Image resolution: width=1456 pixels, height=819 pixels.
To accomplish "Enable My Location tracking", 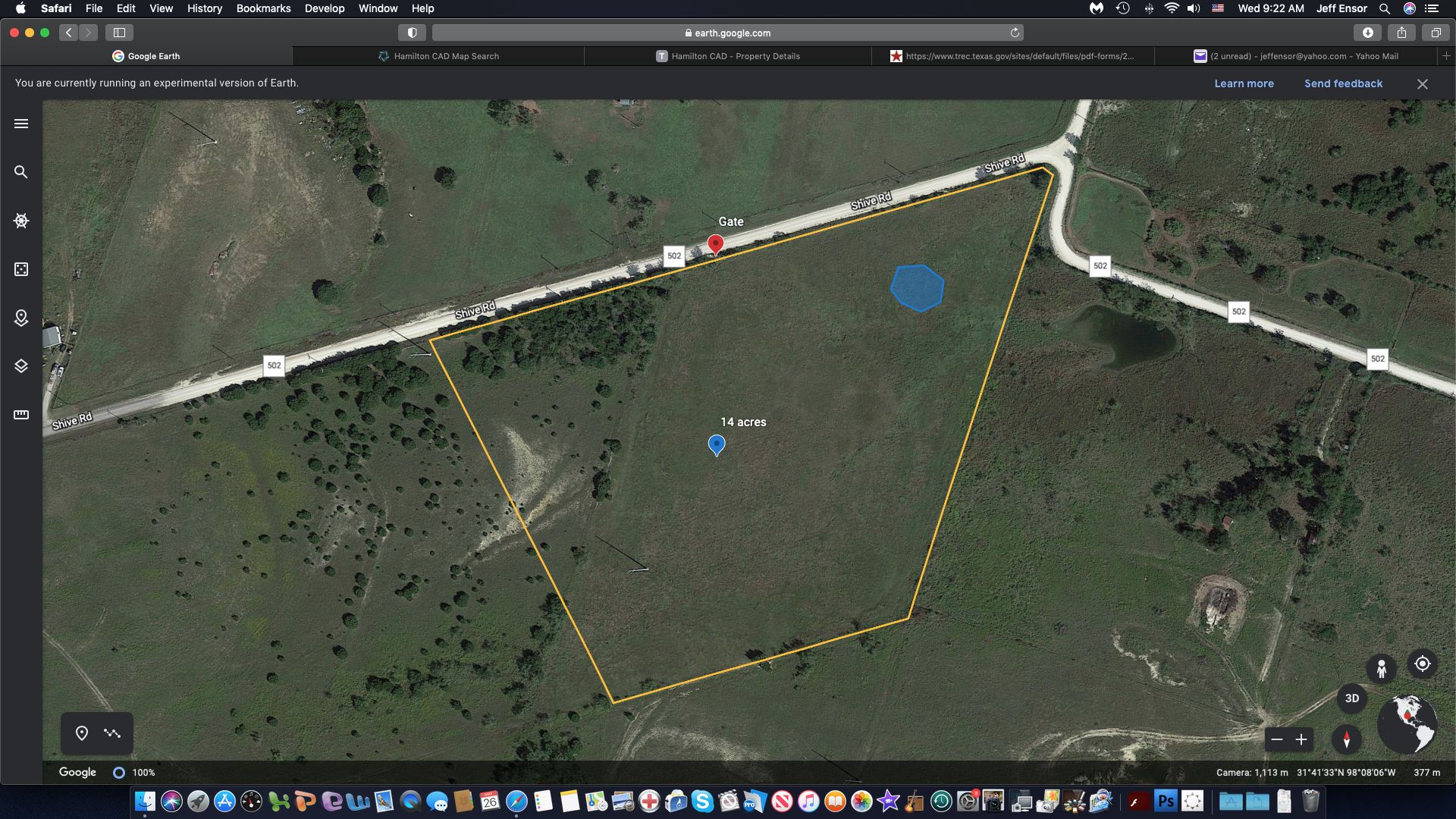I will point(1423,664).
